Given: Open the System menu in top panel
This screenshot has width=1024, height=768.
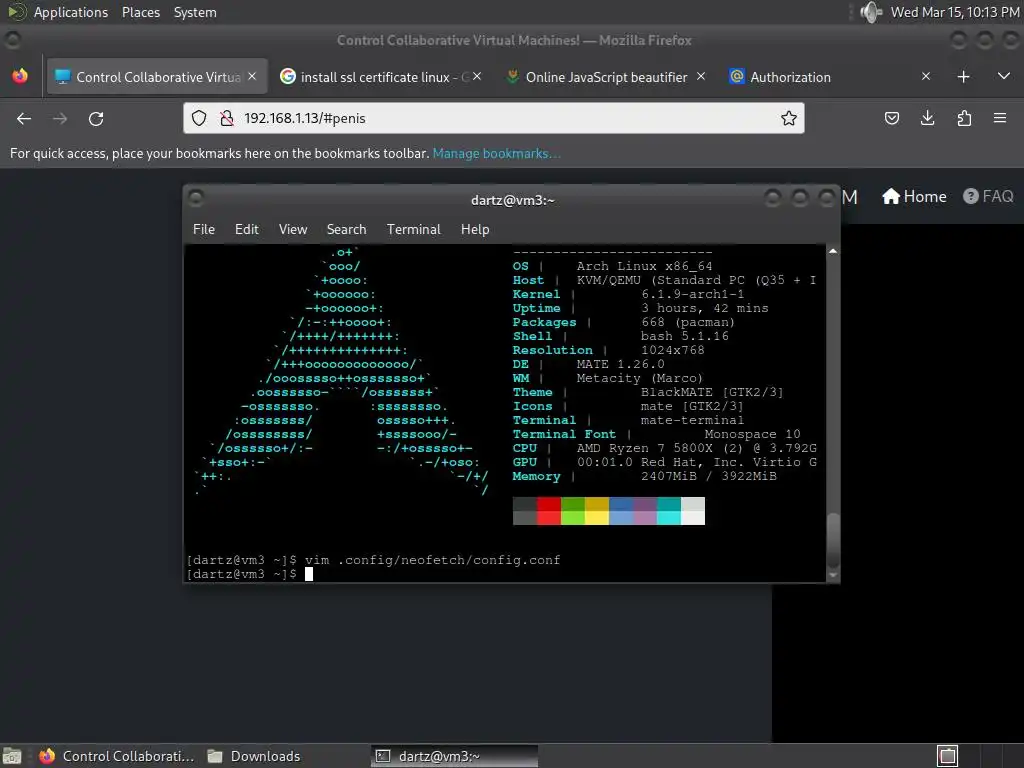Looking at the screenshot, I should [x=195, y=12].
